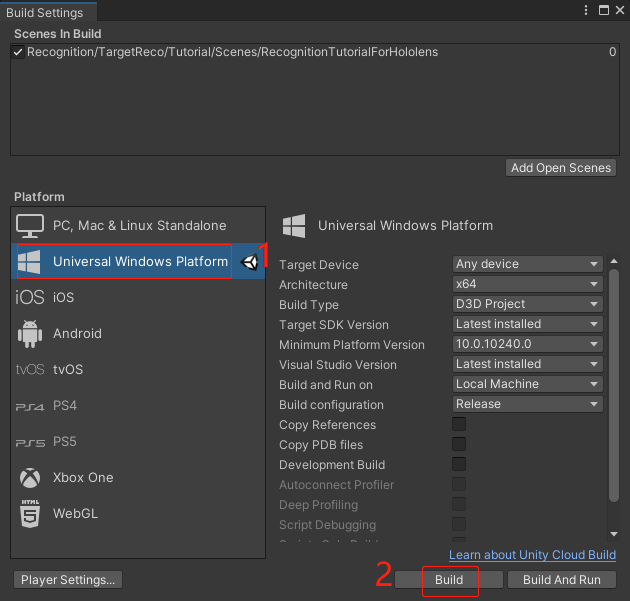Screen dimensions: 630x601
Task: Open the Minimum Platform Version dropdown
Action: pyautogui.click(x=528, y=344)
